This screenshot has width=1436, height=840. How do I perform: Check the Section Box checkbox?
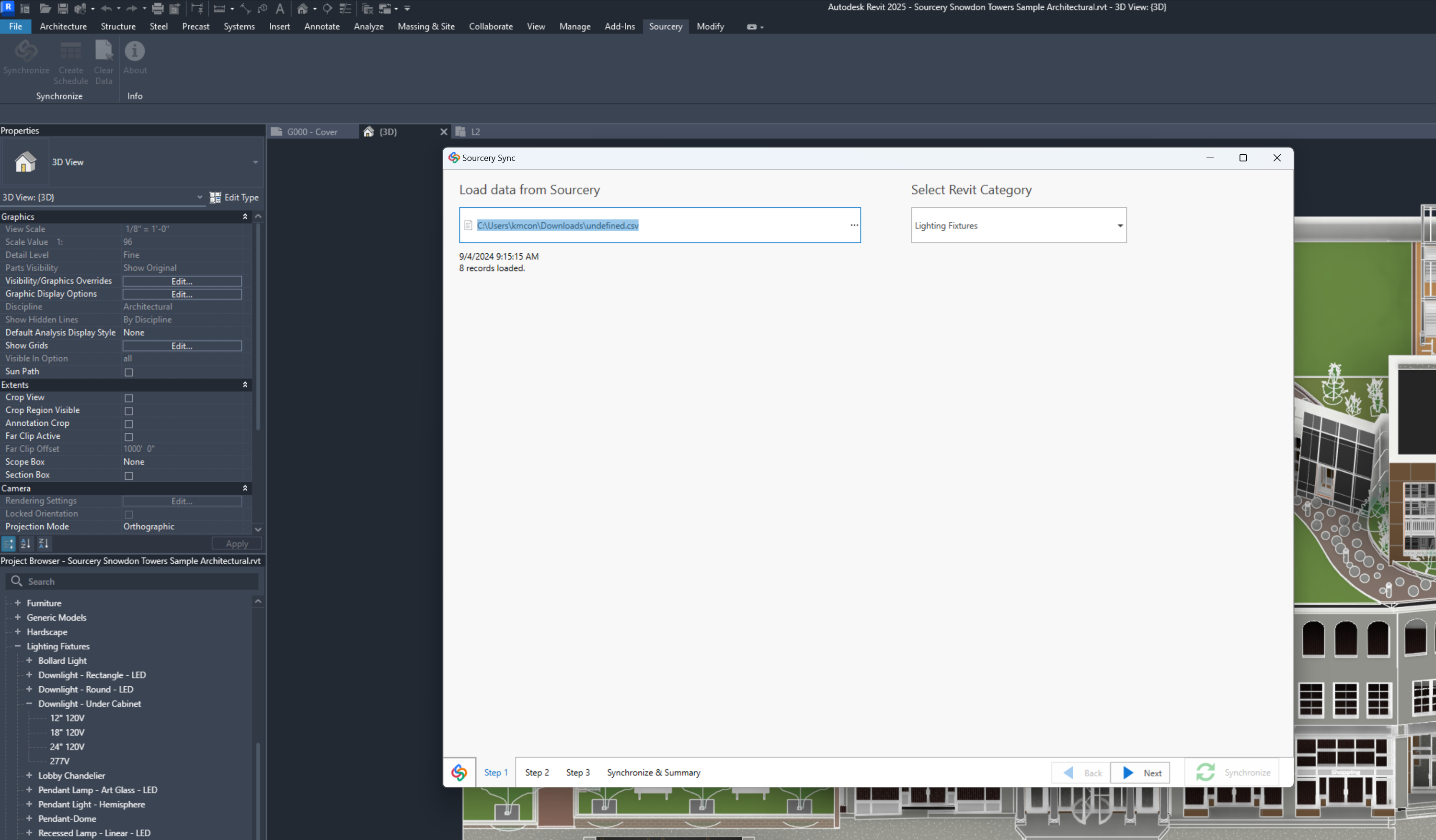click(129, 476)
